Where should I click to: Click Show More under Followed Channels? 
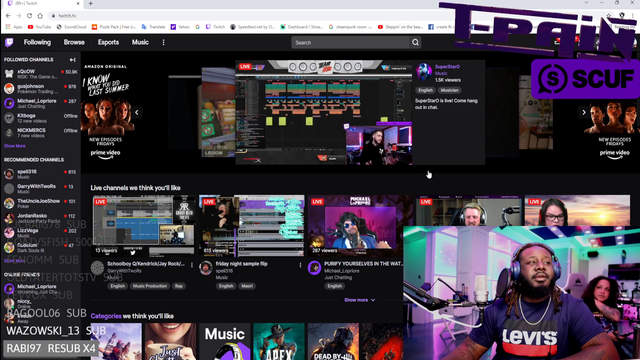point(15,146)
